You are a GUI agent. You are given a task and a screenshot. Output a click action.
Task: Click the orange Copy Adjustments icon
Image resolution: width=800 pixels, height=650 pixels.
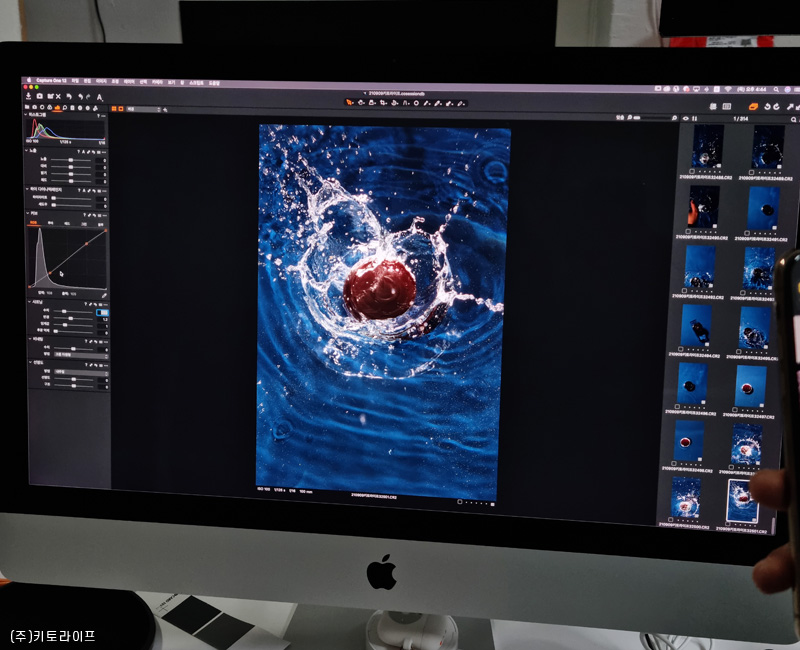[753, 106]
